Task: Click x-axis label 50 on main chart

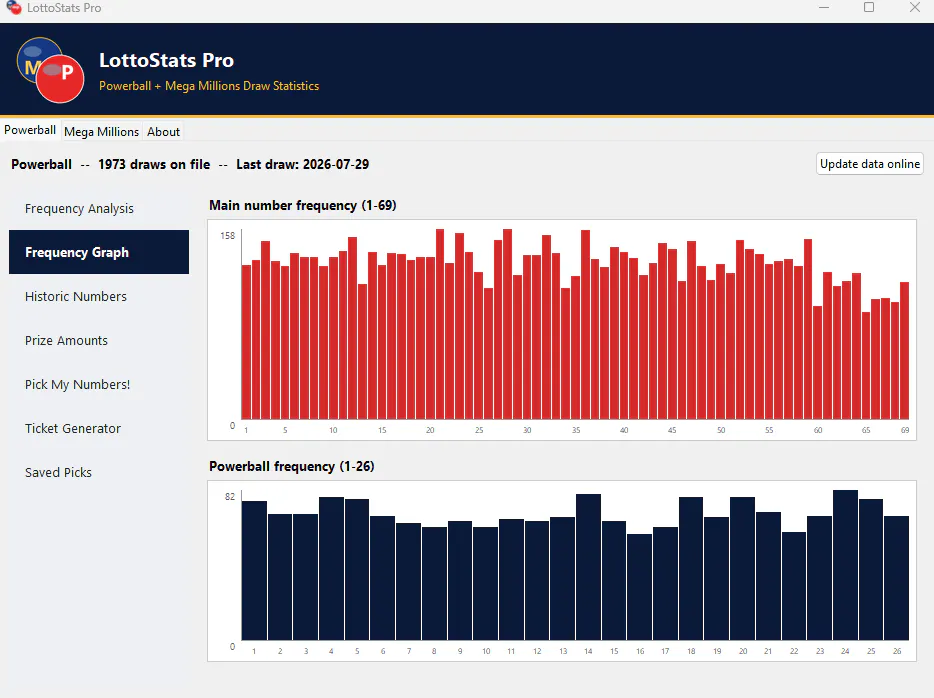Action: (x=721, y=430)
